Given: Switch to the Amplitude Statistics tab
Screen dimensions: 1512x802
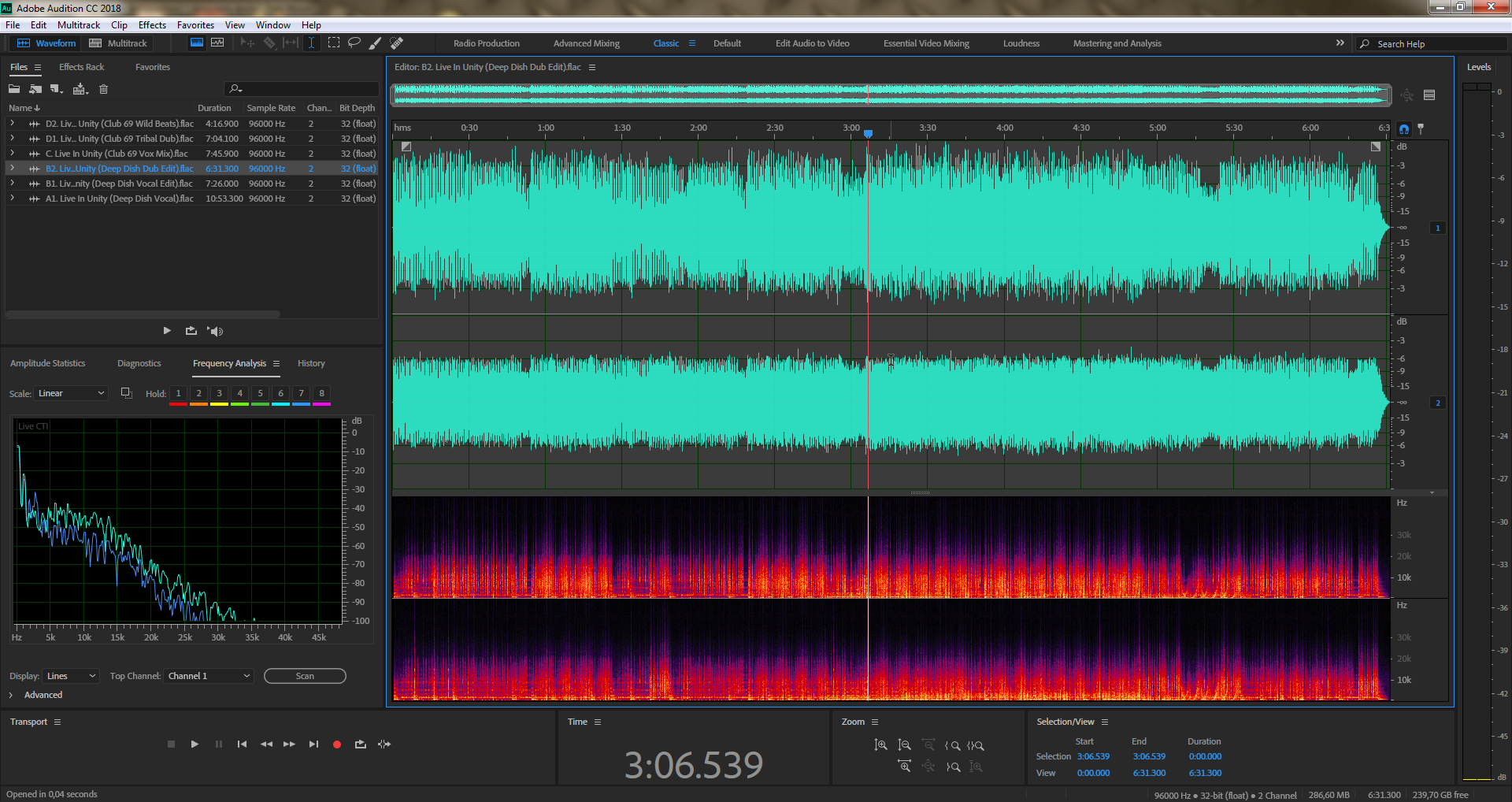Looking at the screenshot, I should tap(47, 363).
